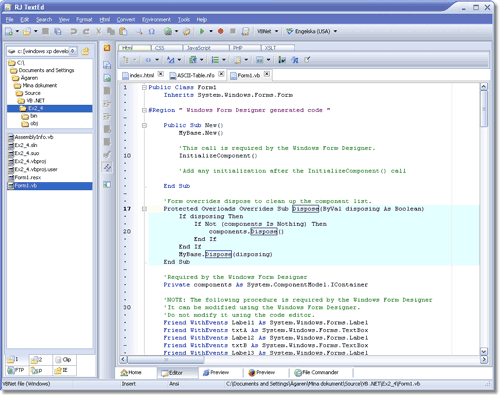Collapse the #Region Windows Form Designer fold
Viewport: 500px width, 396px height.
coord(144,110)
